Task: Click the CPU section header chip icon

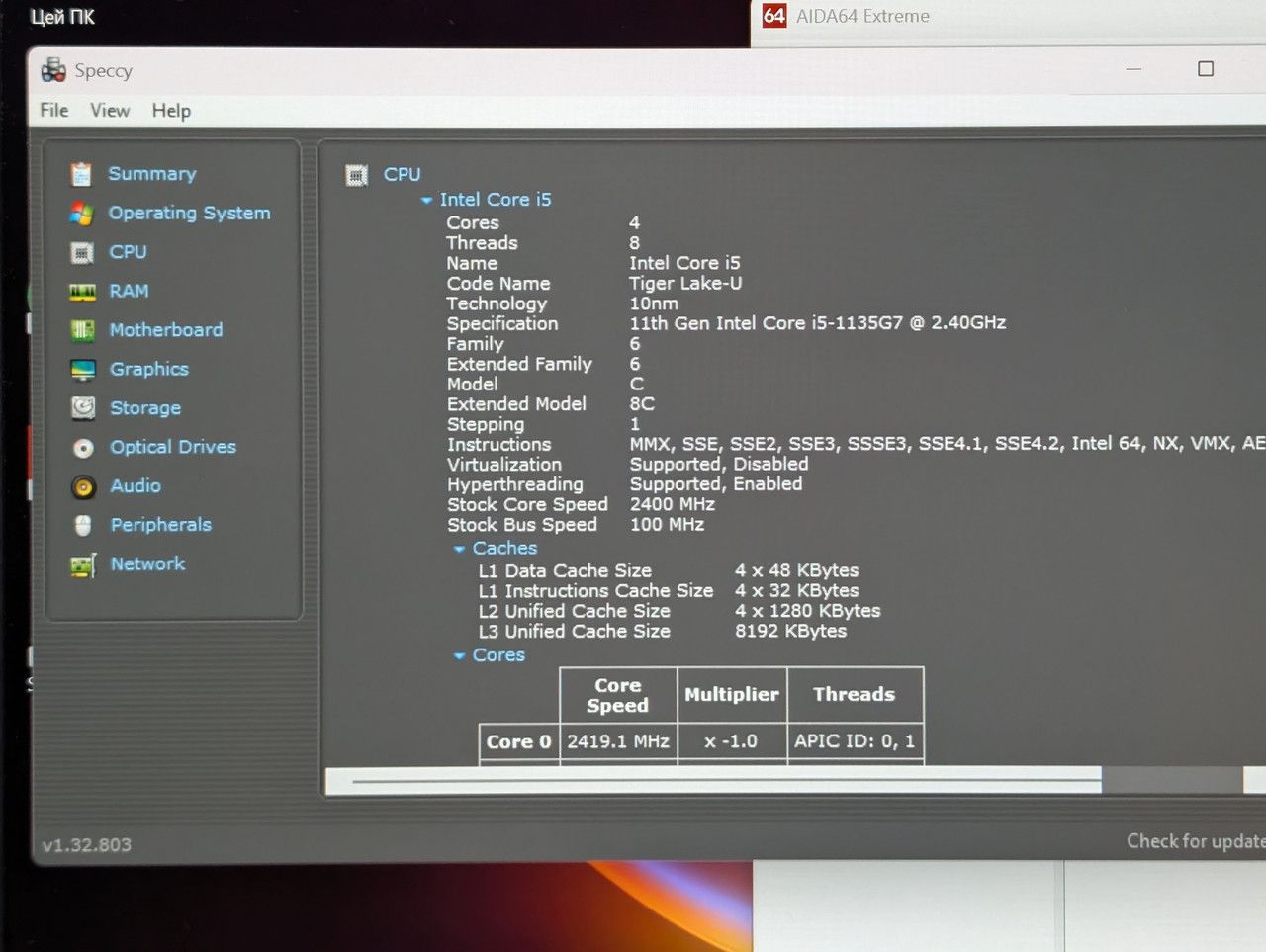Action: (356, 175)
